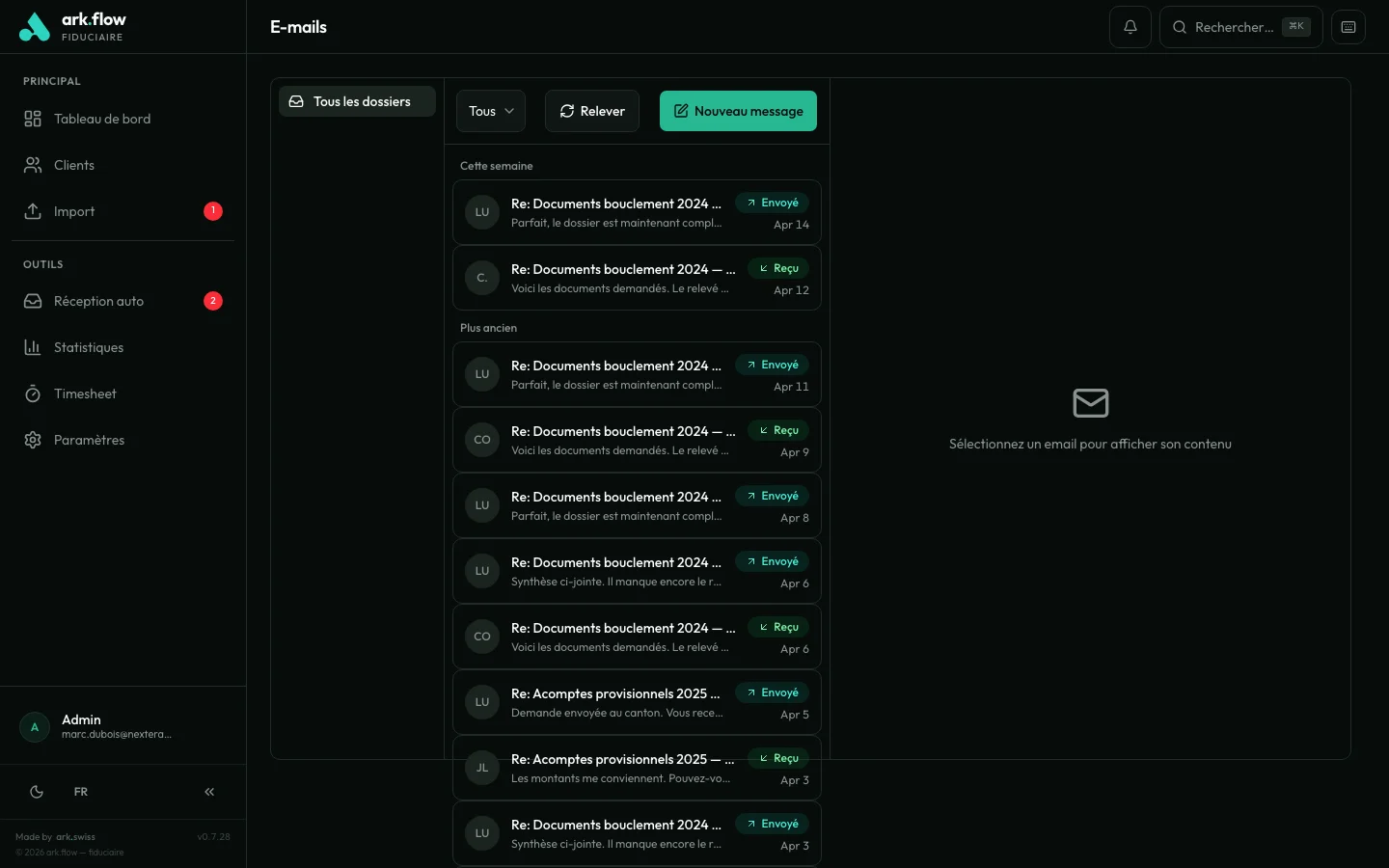Click the Paramètres gear icon

pos(33,440)
